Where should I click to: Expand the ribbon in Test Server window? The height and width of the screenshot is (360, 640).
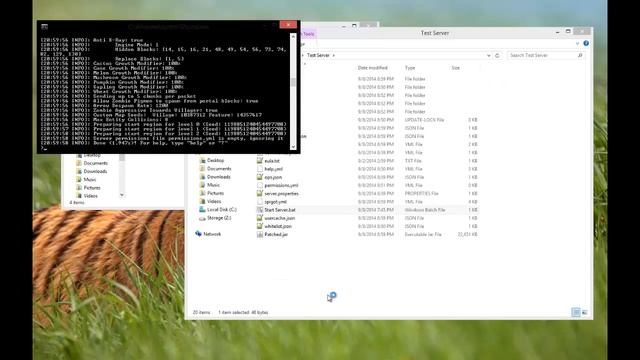(x=577, y=43)
